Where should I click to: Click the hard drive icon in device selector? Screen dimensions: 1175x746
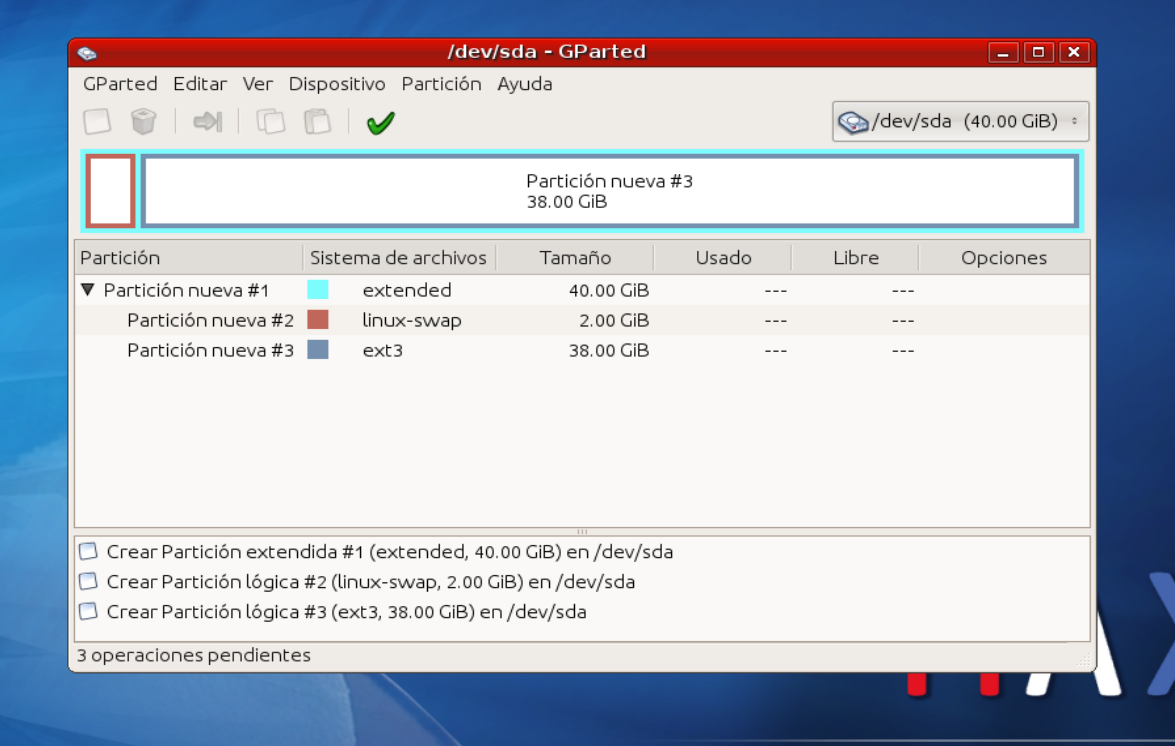pyautogui.click(x=853, y=121)
